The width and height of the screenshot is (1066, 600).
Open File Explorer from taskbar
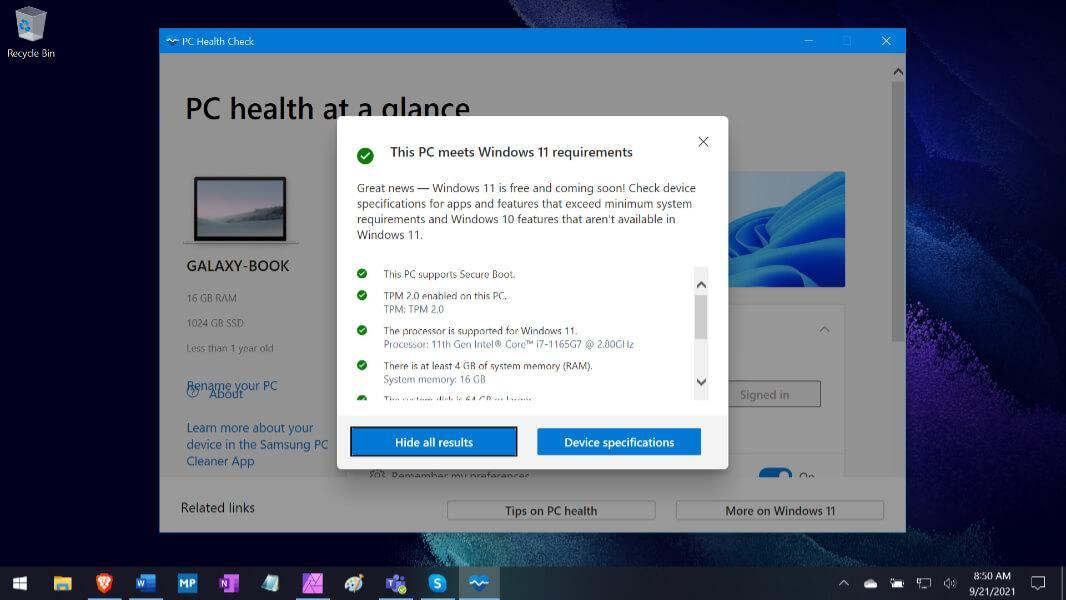coord(63,583)
